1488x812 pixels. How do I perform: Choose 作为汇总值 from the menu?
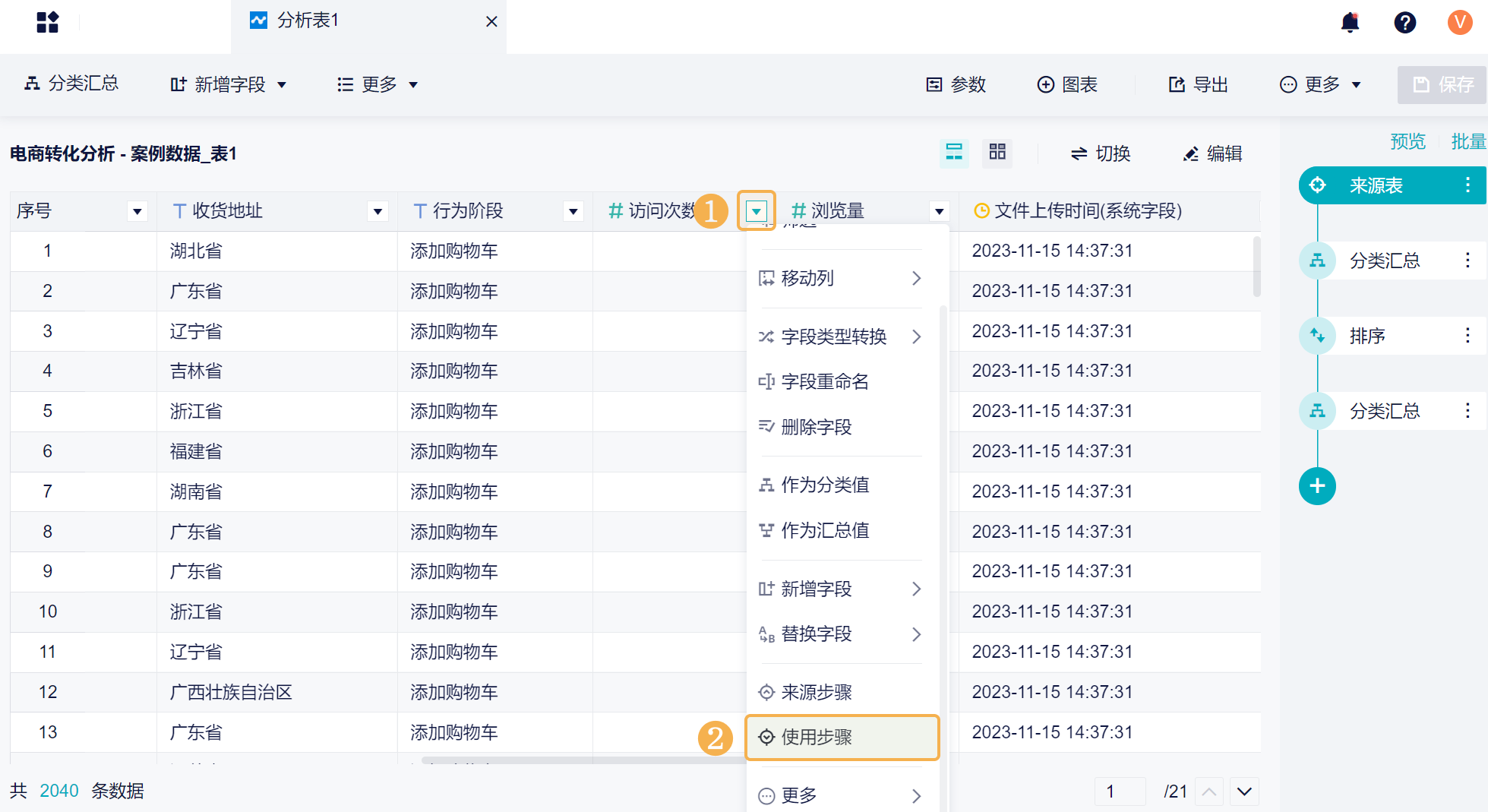(841, 530)
